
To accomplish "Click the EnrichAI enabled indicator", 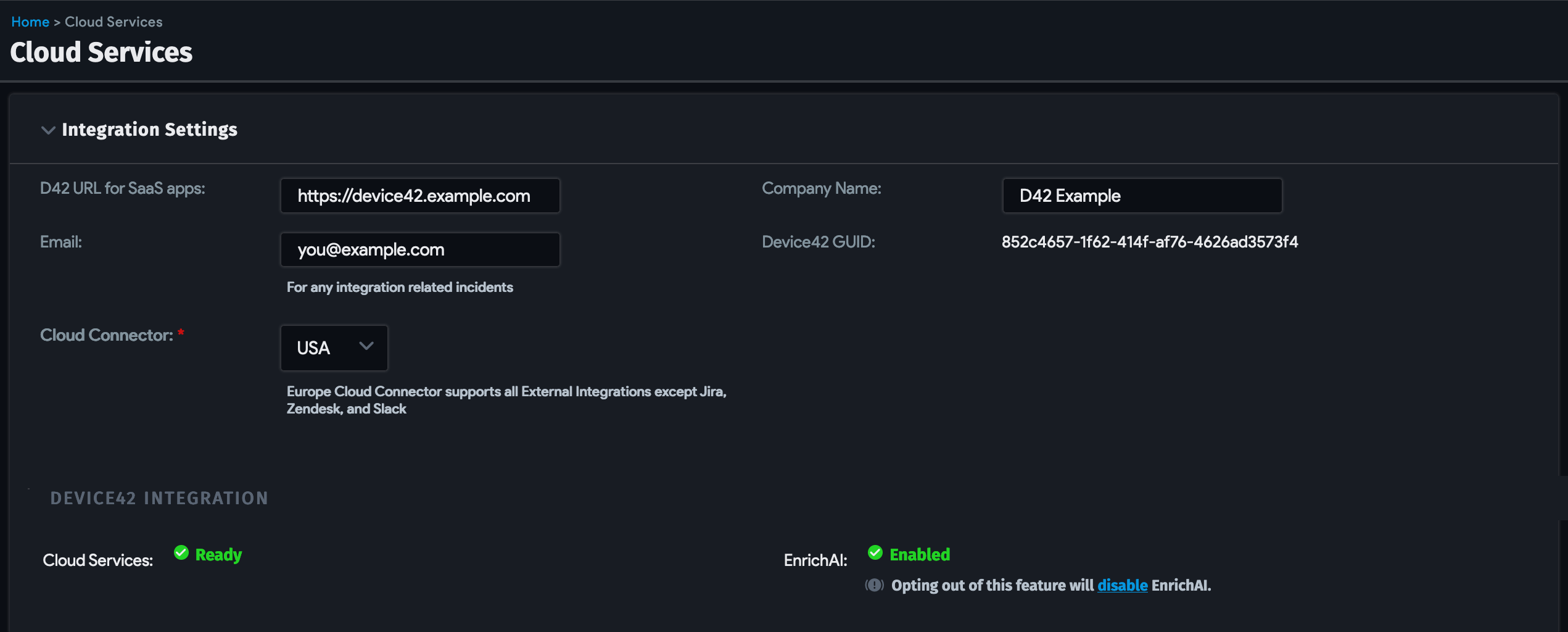I will point(920,554).
